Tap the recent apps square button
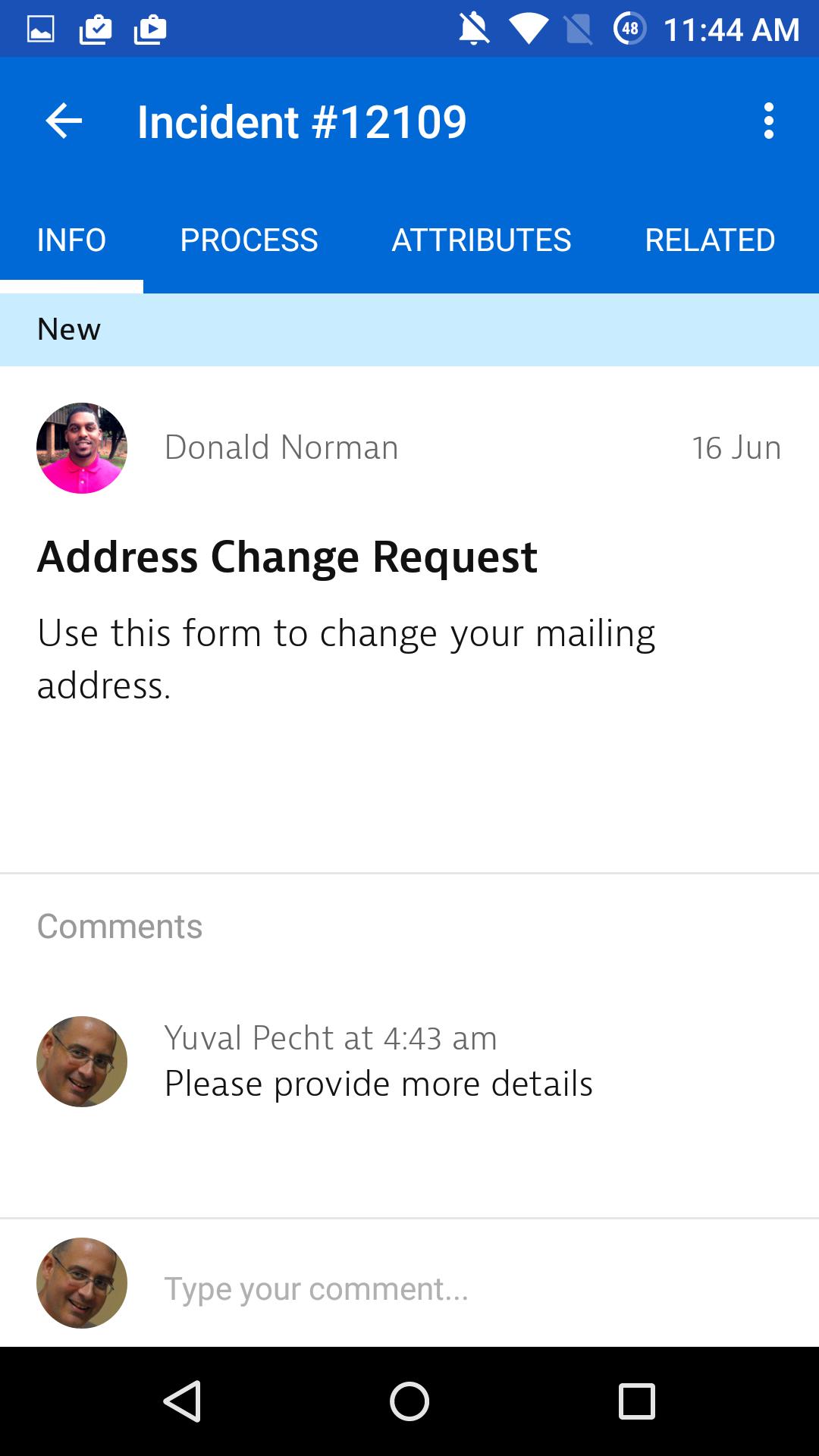The width and height of the screenshot is (819, 1456). (x=637, y=1401)
